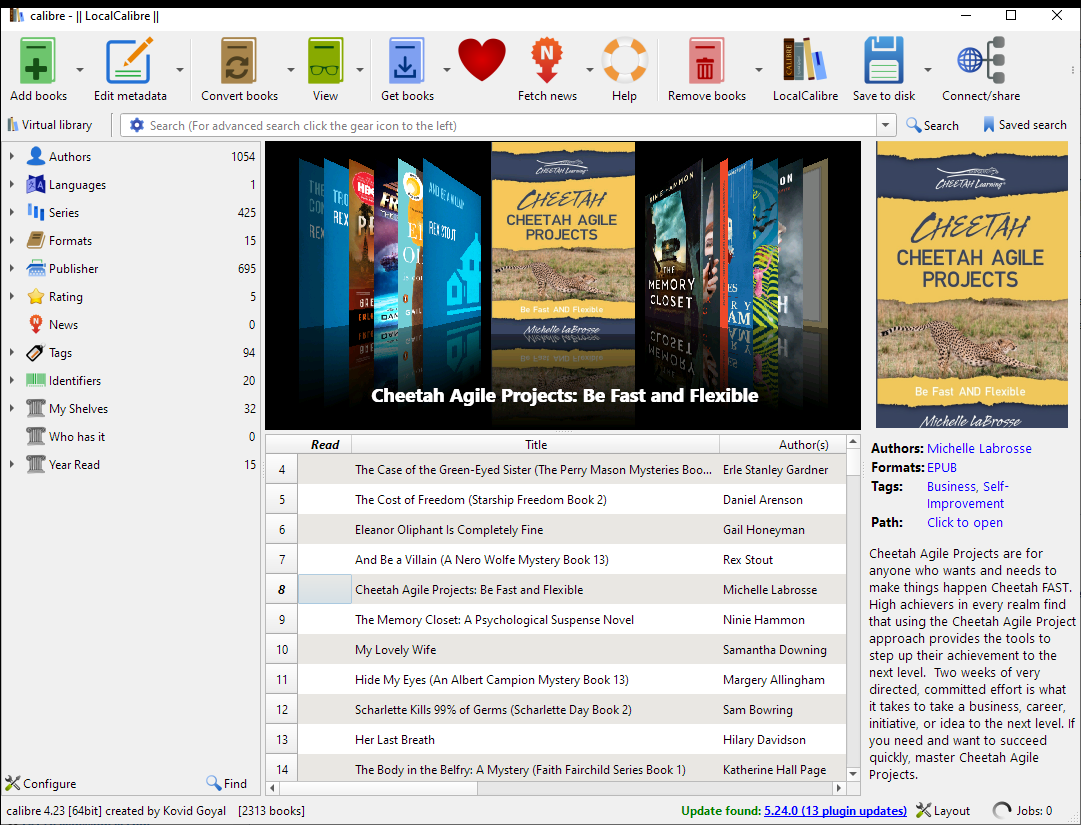This screenshot has height=825, width=1081.
Task: Click the Virtual library button
Action: (50, 125)
